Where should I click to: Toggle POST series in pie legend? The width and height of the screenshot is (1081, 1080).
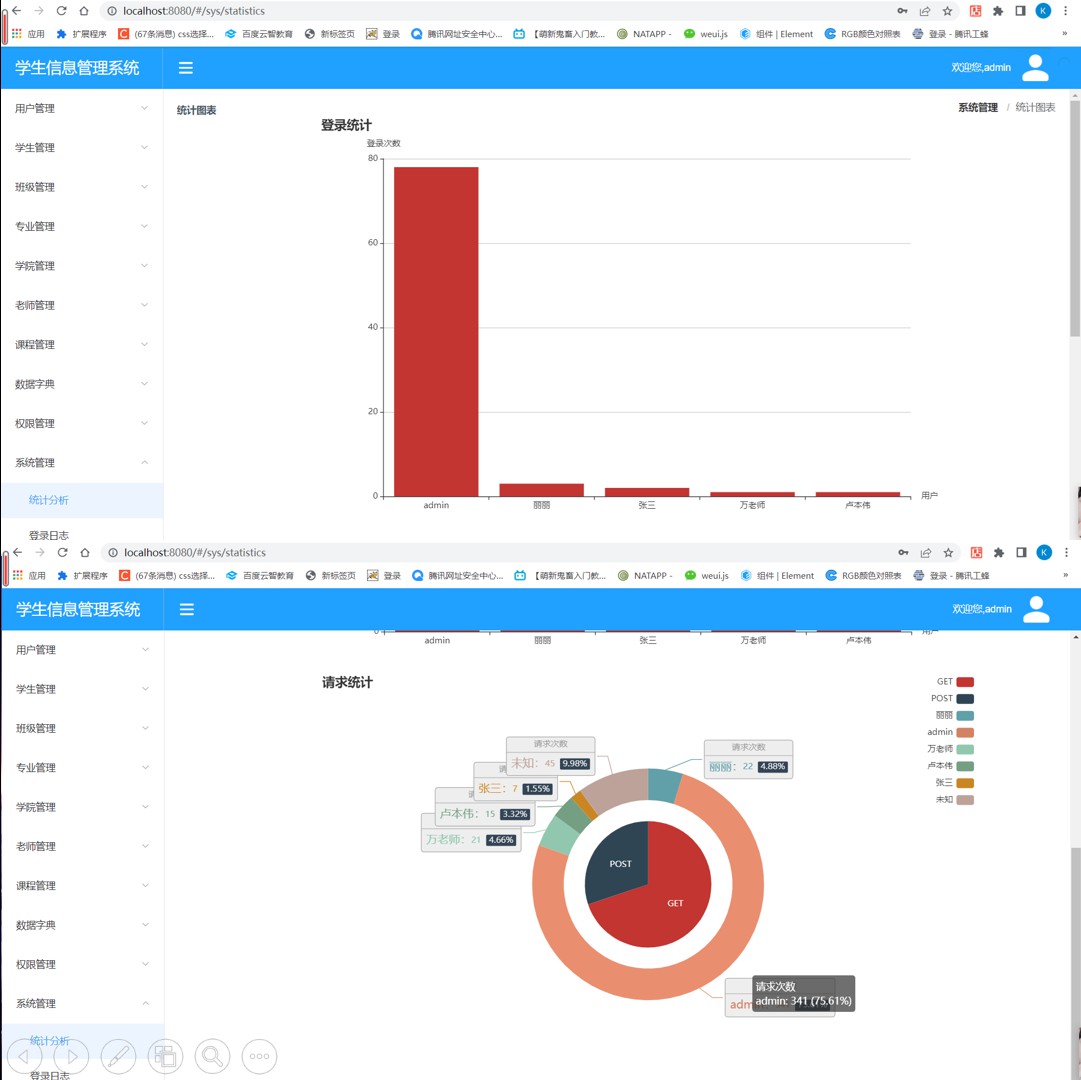point(952,698)
